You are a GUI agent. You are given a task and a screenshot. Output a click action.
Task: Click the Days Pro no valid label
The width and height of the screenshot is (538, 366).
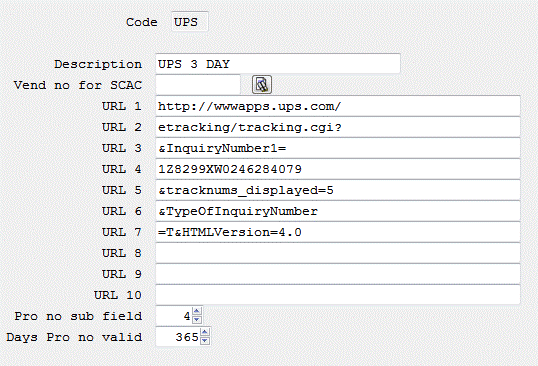pyautogui.click(x=74, y=337)
